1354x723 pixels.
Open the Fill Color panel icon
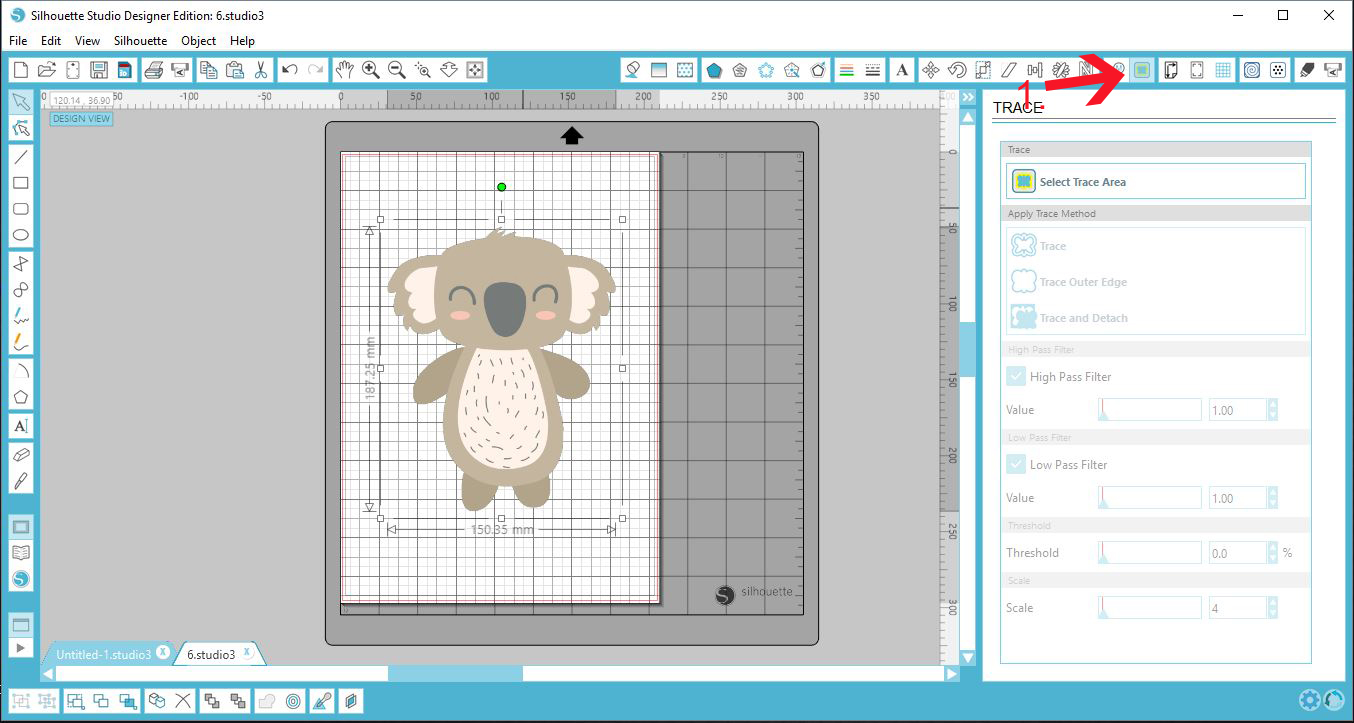[632, 69]
